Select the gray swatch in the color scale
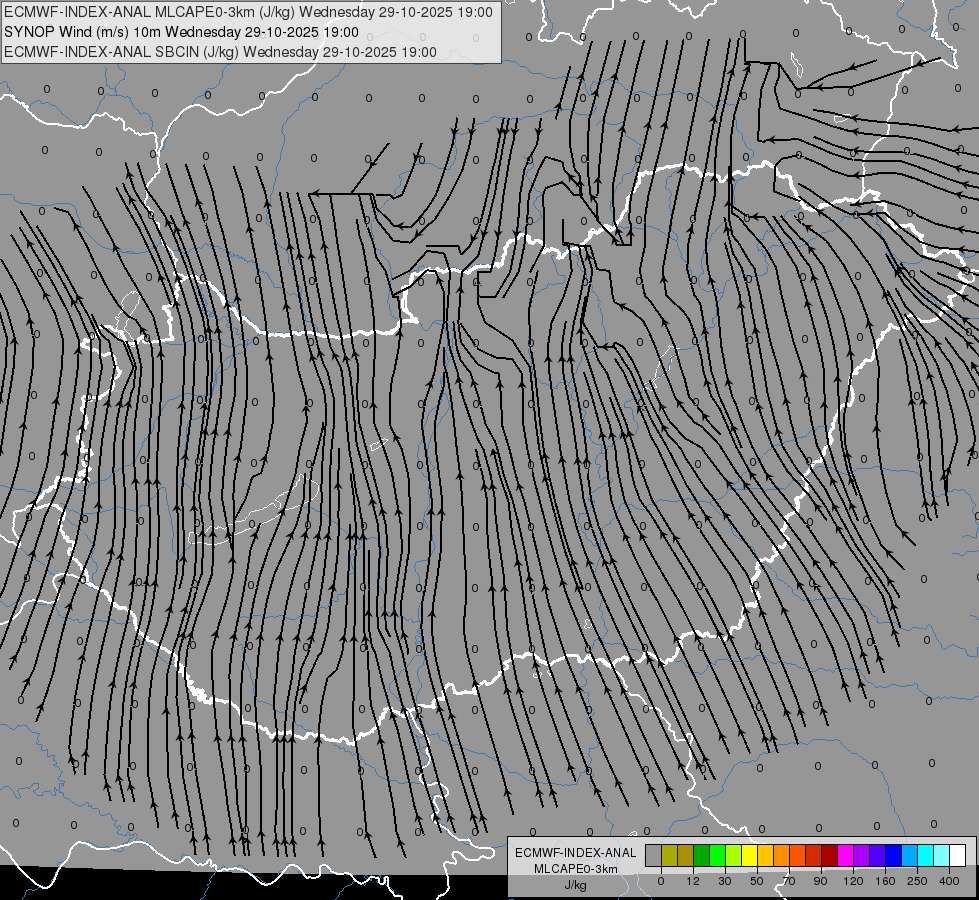Viewport: 979px width, 900px height. coord(654,855)
